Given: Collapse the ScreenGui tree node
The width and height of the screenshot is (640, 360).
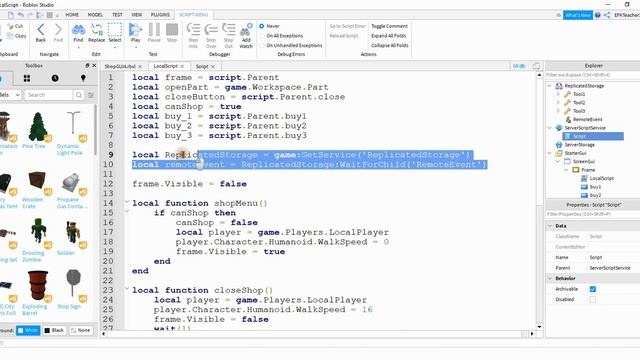Looking at the screenshot, I should tap(558, 161).
